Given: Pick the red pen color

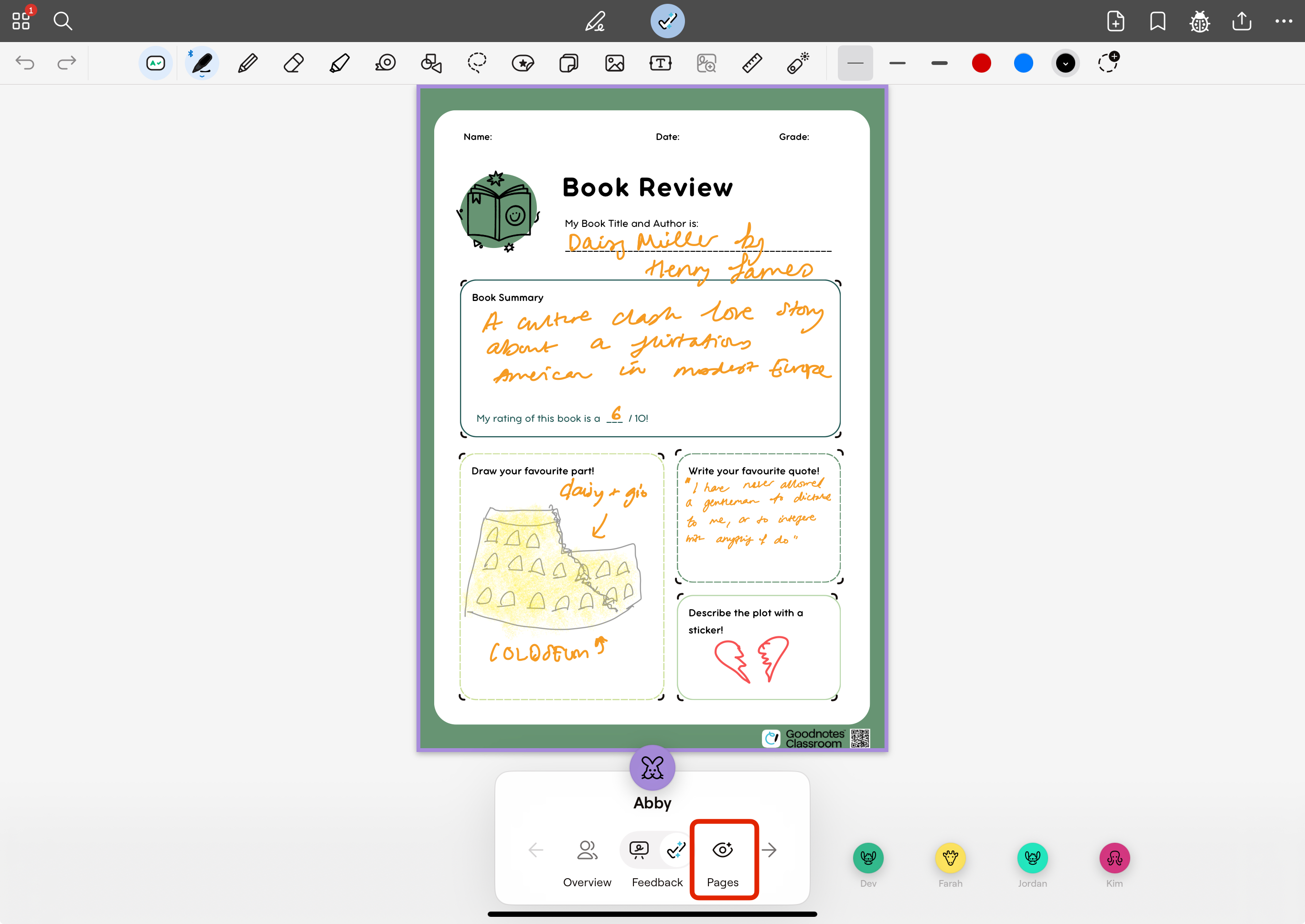Looking at the screenshot, I should (981, 63).
